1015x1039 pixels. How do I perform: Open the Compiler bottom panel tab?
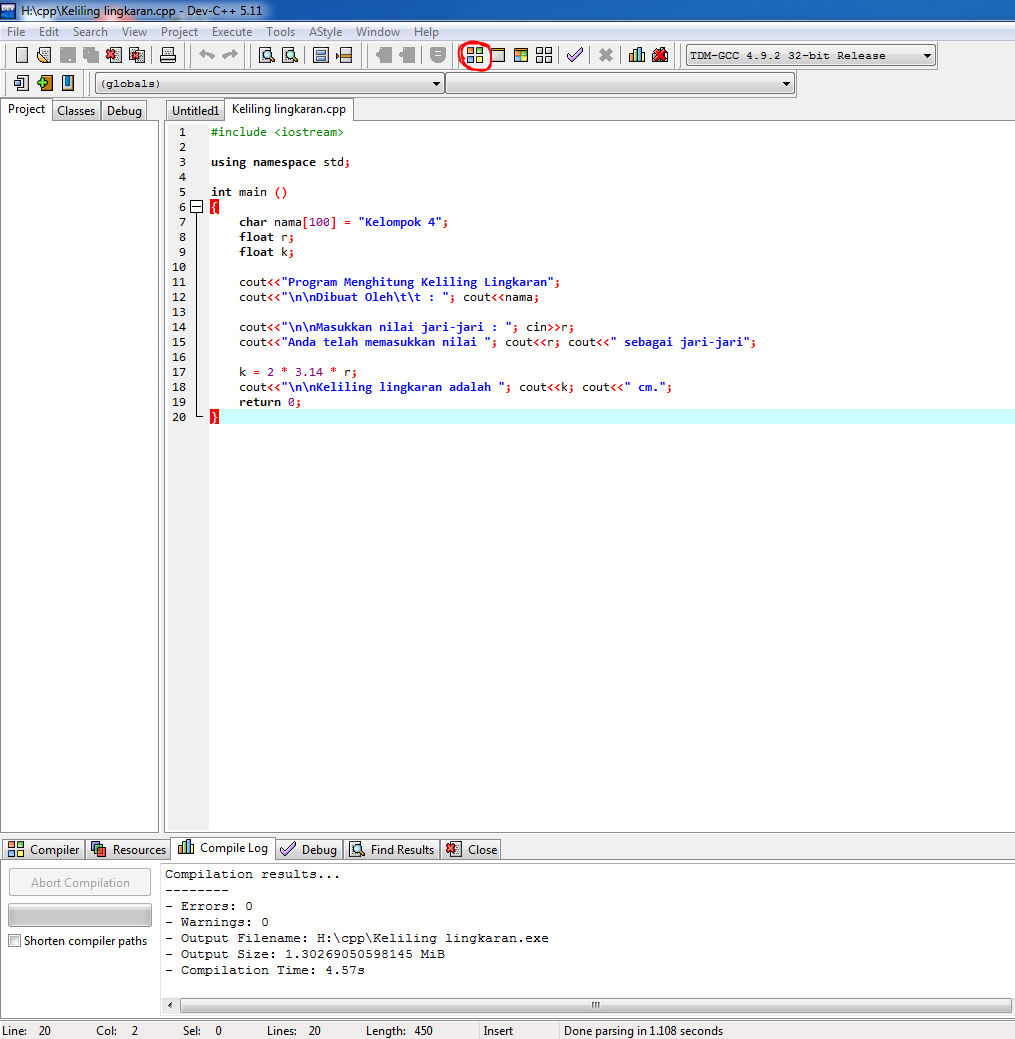pyautogui.click(x=44, y=849)
